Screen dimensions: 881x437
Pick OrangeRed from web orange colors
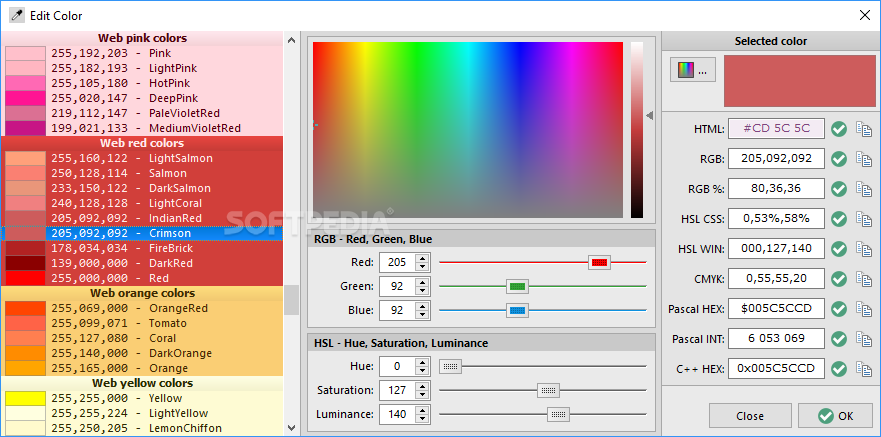pyautogui.click(x=142, y=308)
